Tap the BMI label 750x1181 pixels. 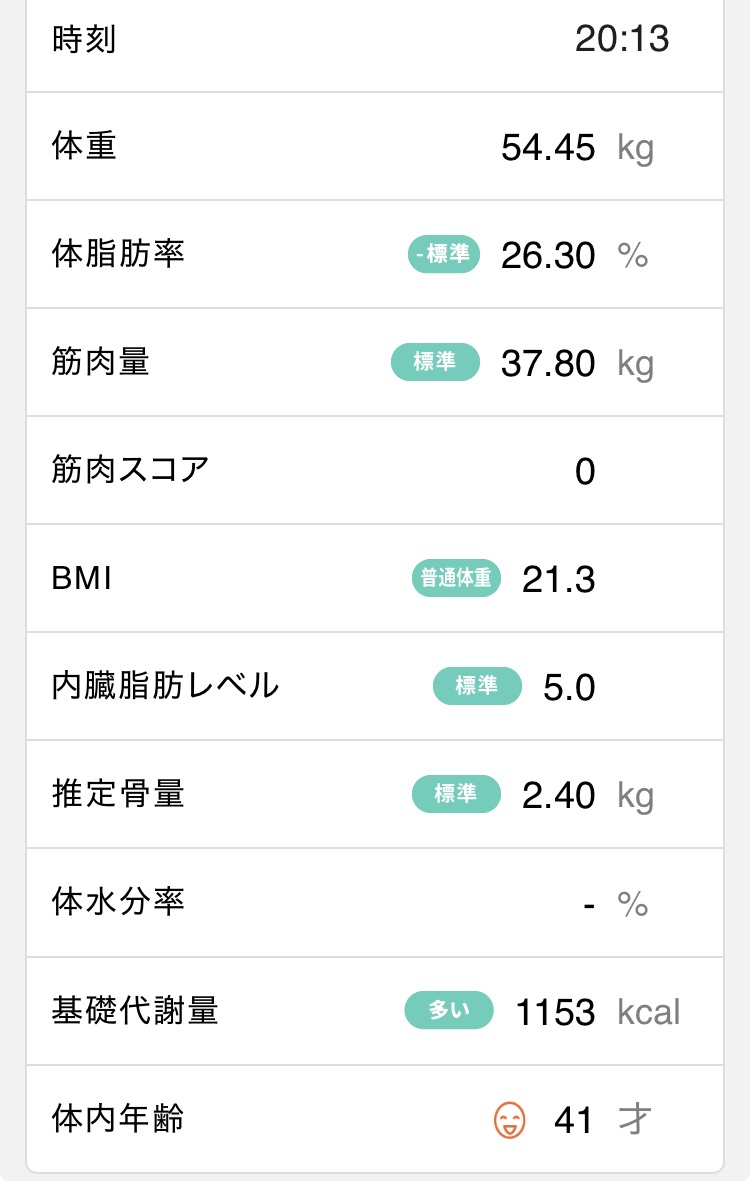pyautogui.click(x=81, y=578)
